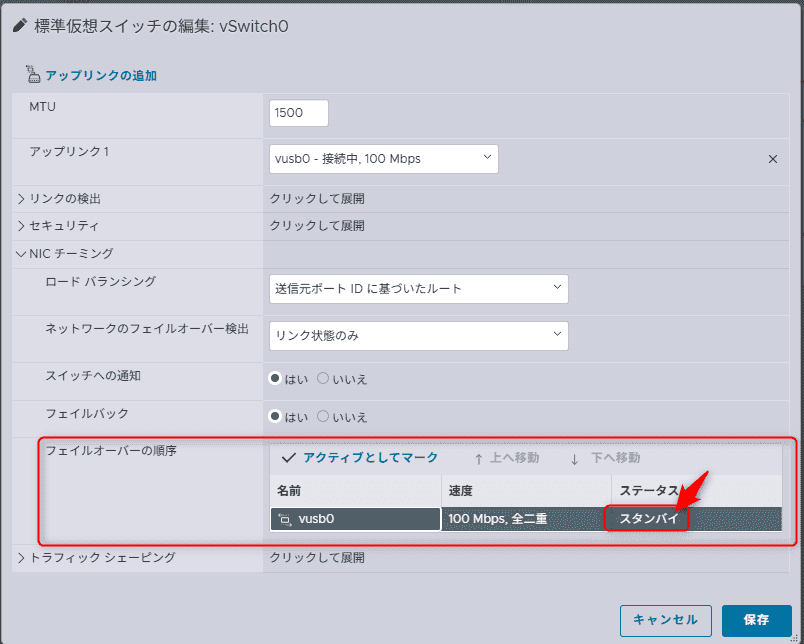
Task: Select はい for スイッチへの通知
Action: (x=275, y=378)
